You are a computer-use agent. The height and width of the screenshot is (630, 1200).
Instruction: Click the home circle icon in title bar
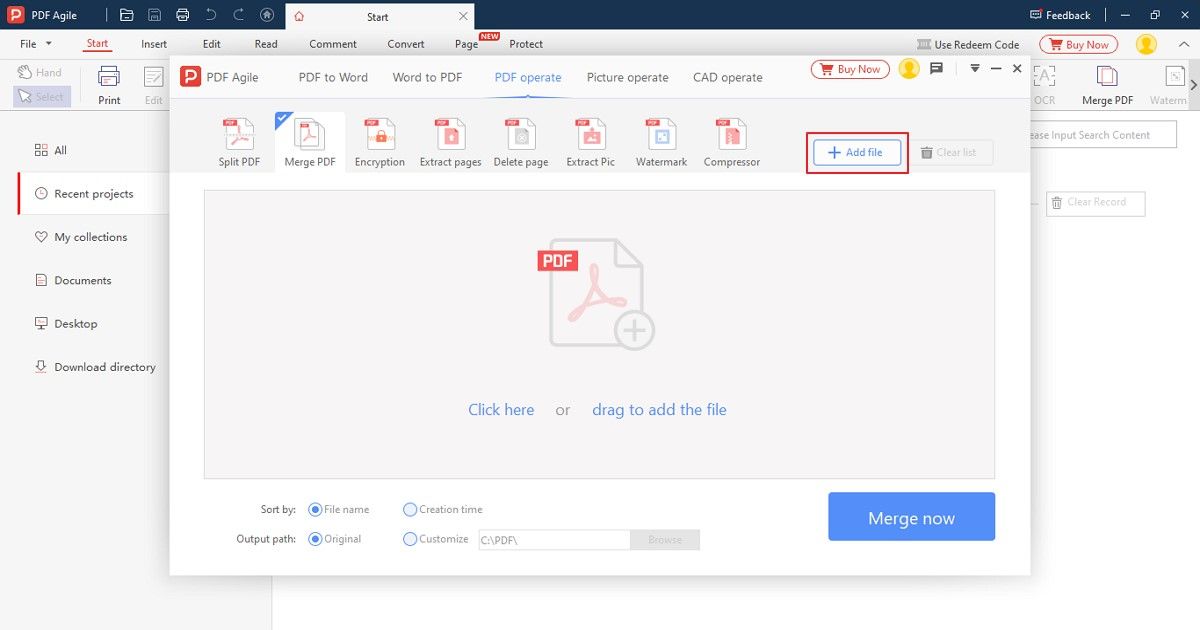(267, 15)
